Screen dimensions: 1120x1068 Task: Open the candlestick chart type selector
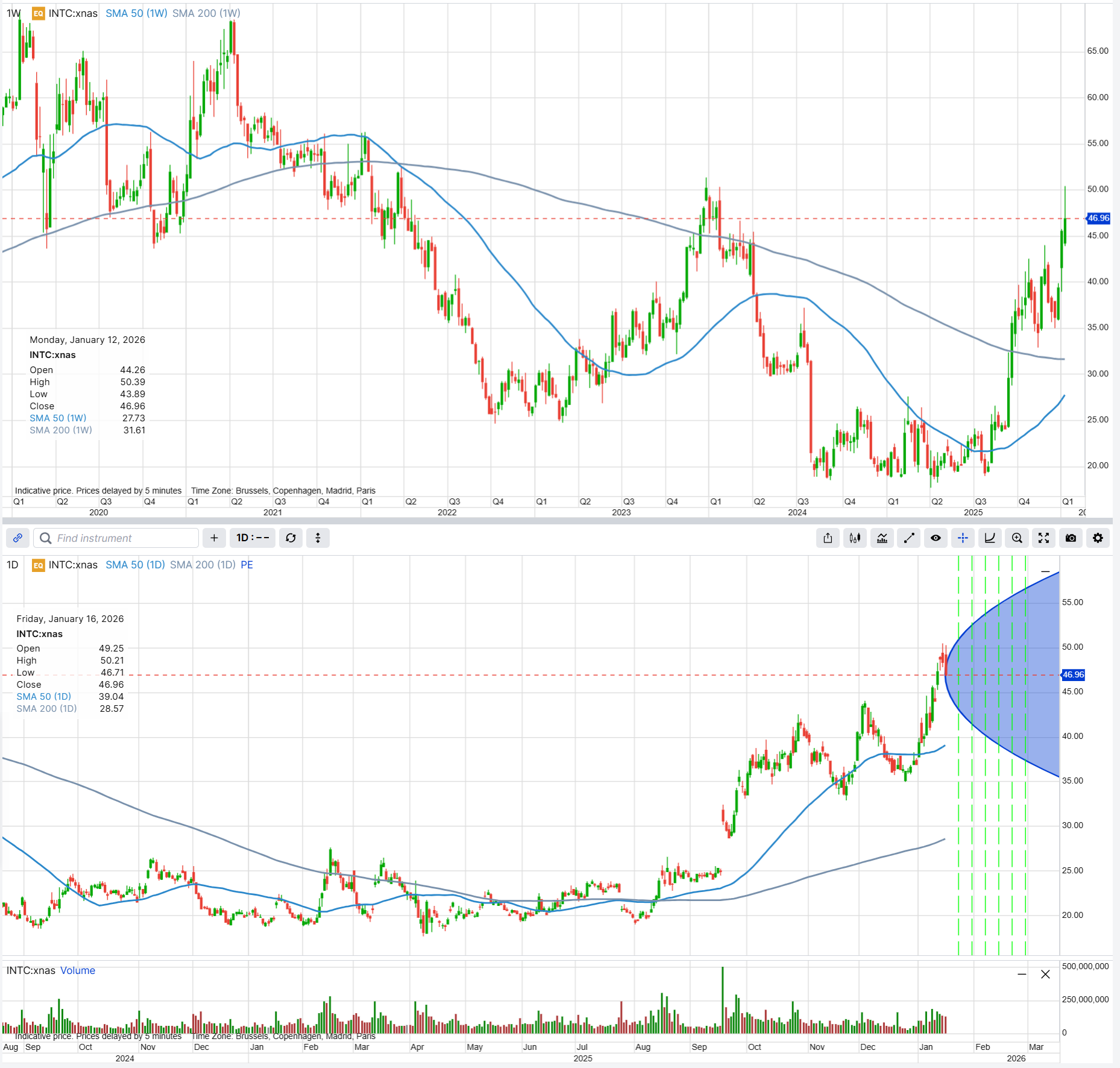(855, 538)
